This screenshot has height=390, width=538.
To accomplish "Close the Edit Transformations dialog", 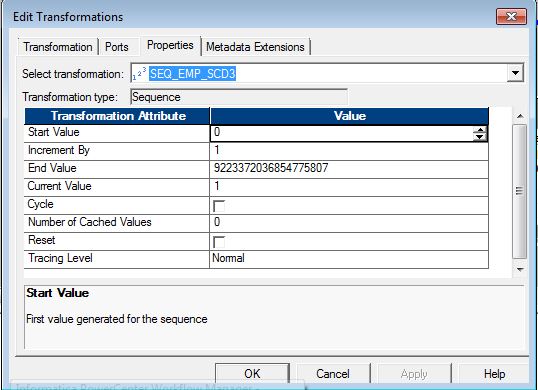I will tap(511, 16).
